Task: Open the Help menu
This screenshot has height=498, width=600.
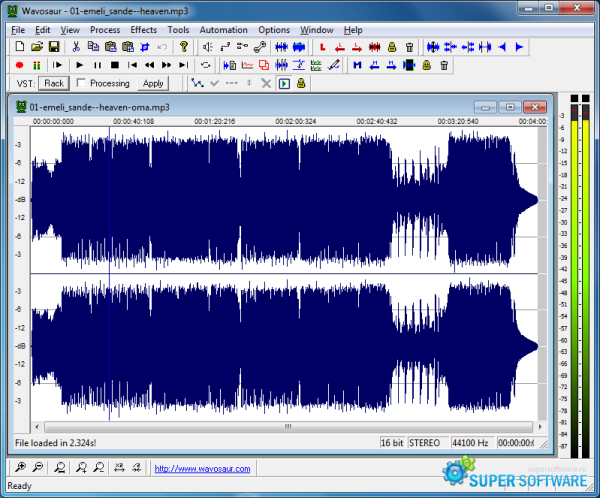Action: 353,30
